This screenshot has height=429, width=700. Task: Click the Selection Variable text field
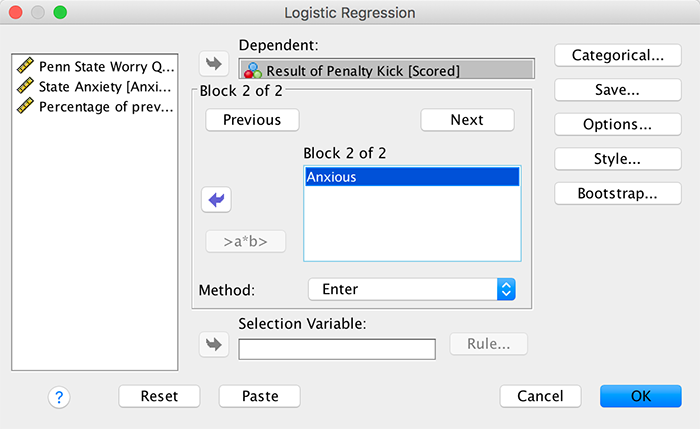337,349
